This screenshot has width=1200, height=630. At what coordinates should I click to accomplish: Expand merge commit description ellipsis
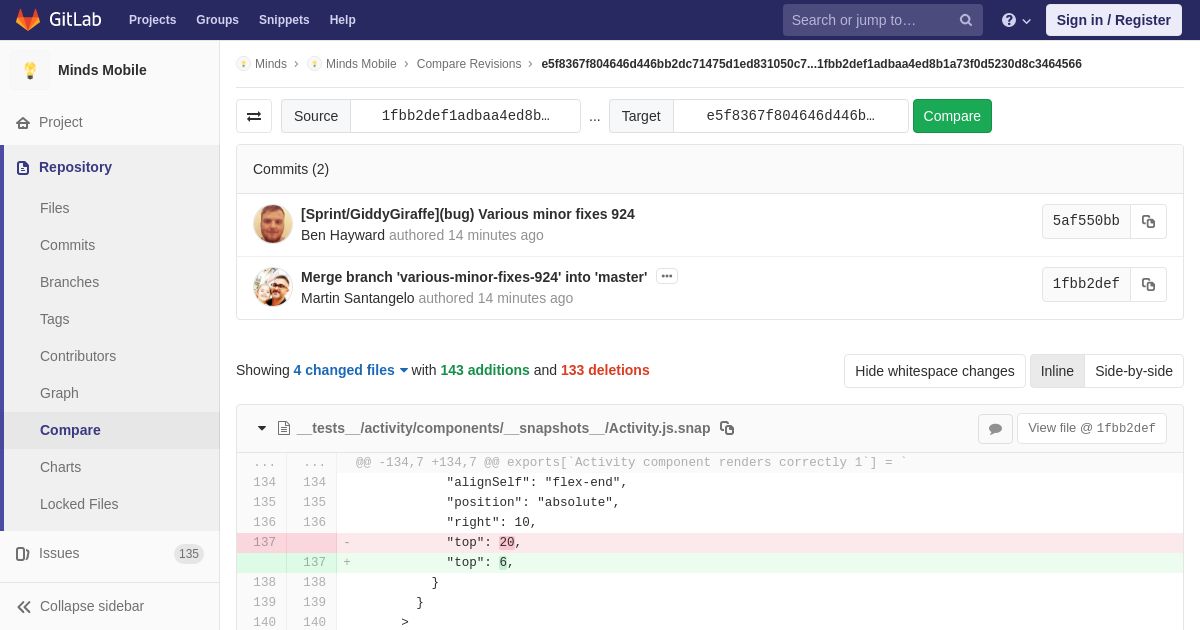point(666,277)
